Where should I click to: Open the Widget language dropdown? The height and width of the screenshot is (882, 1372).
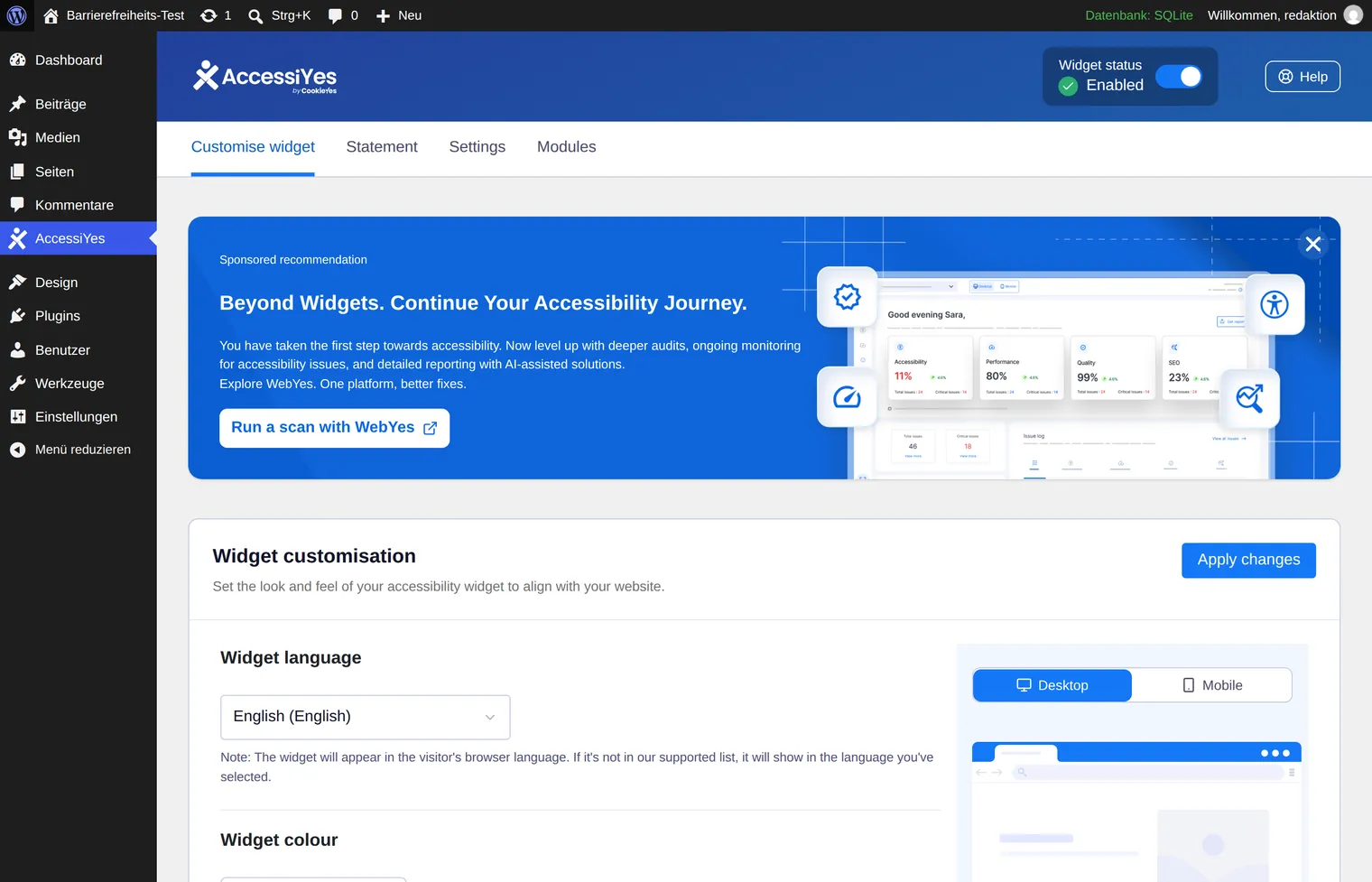pyautogui.click(x=366, y=717)
